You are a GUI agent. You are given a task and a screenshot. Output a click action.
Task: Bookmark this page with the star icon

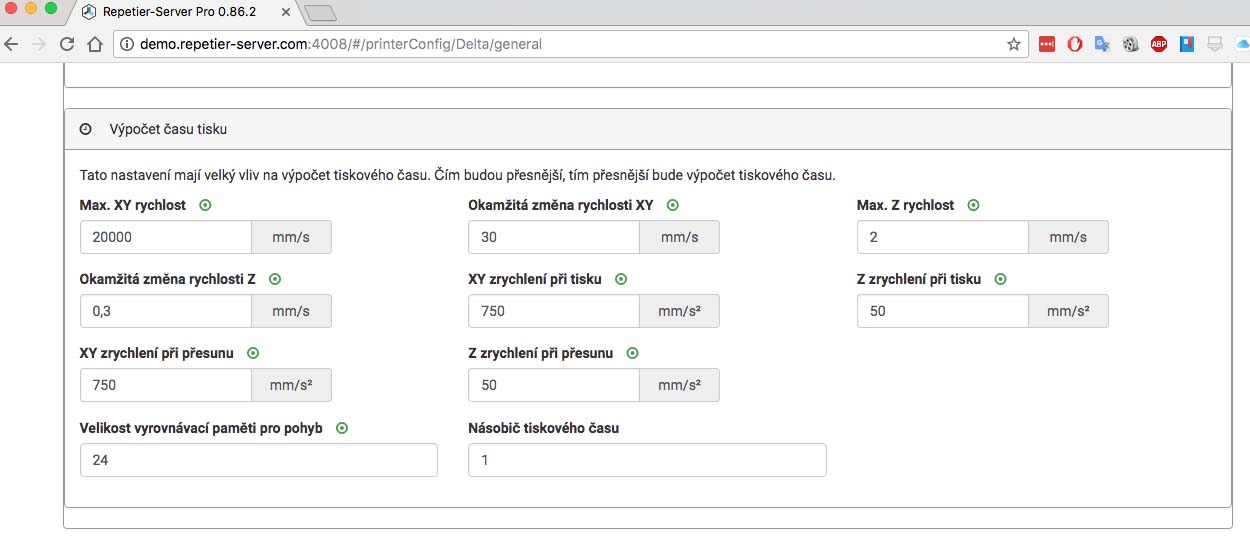[1014, 44]
